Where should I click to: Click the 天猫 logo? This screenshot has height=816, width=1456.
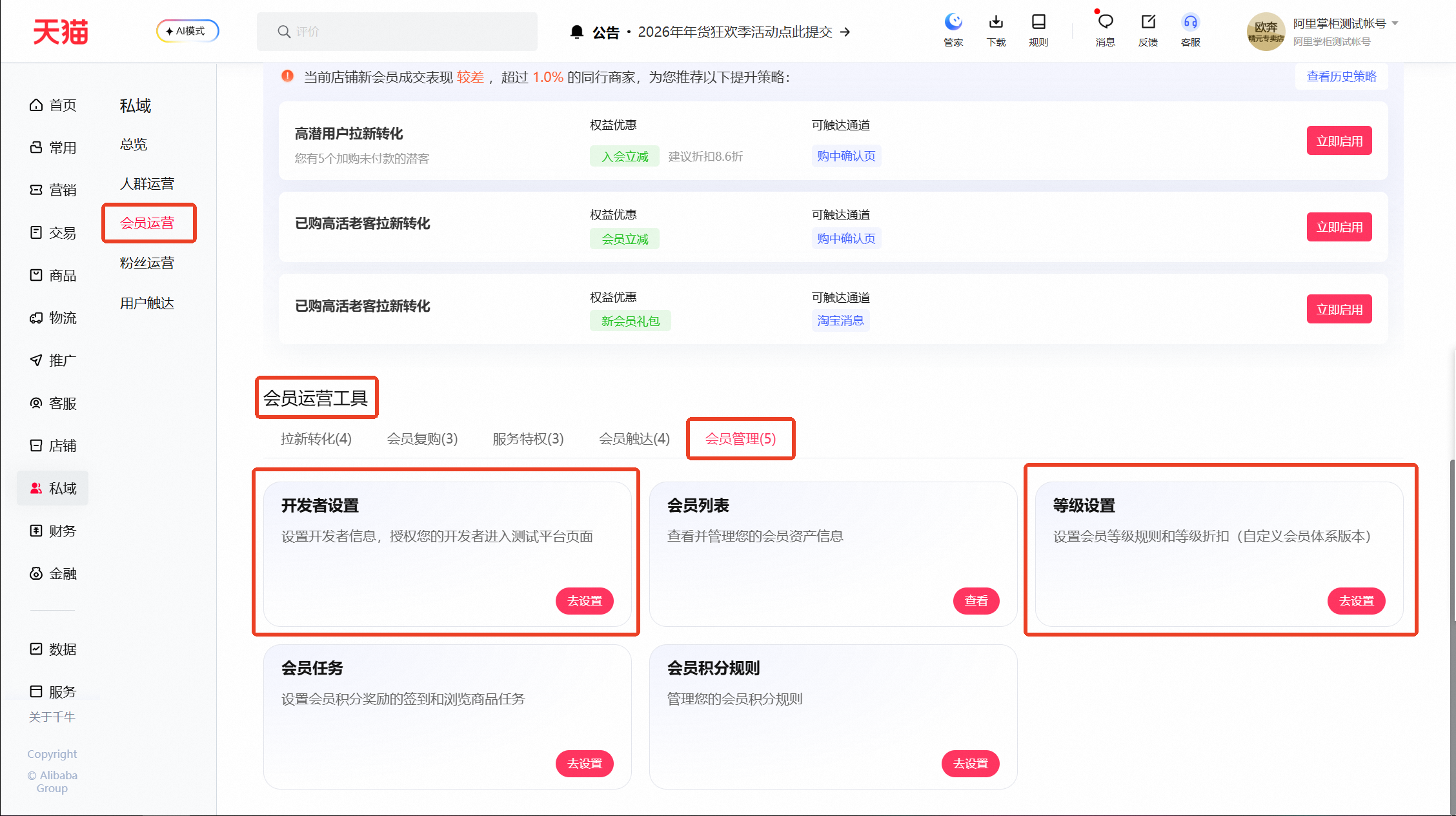(x=61, y=32)
